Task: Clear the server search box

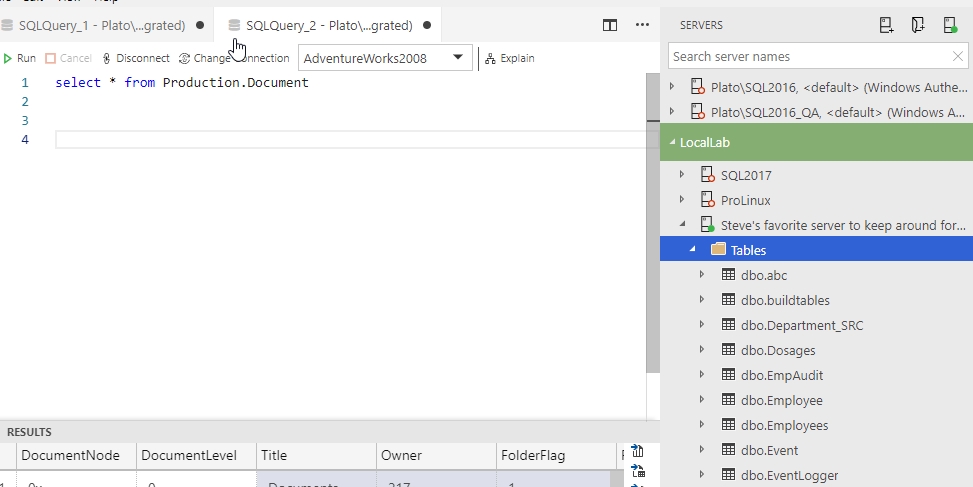Action: (x=957, y=56)
